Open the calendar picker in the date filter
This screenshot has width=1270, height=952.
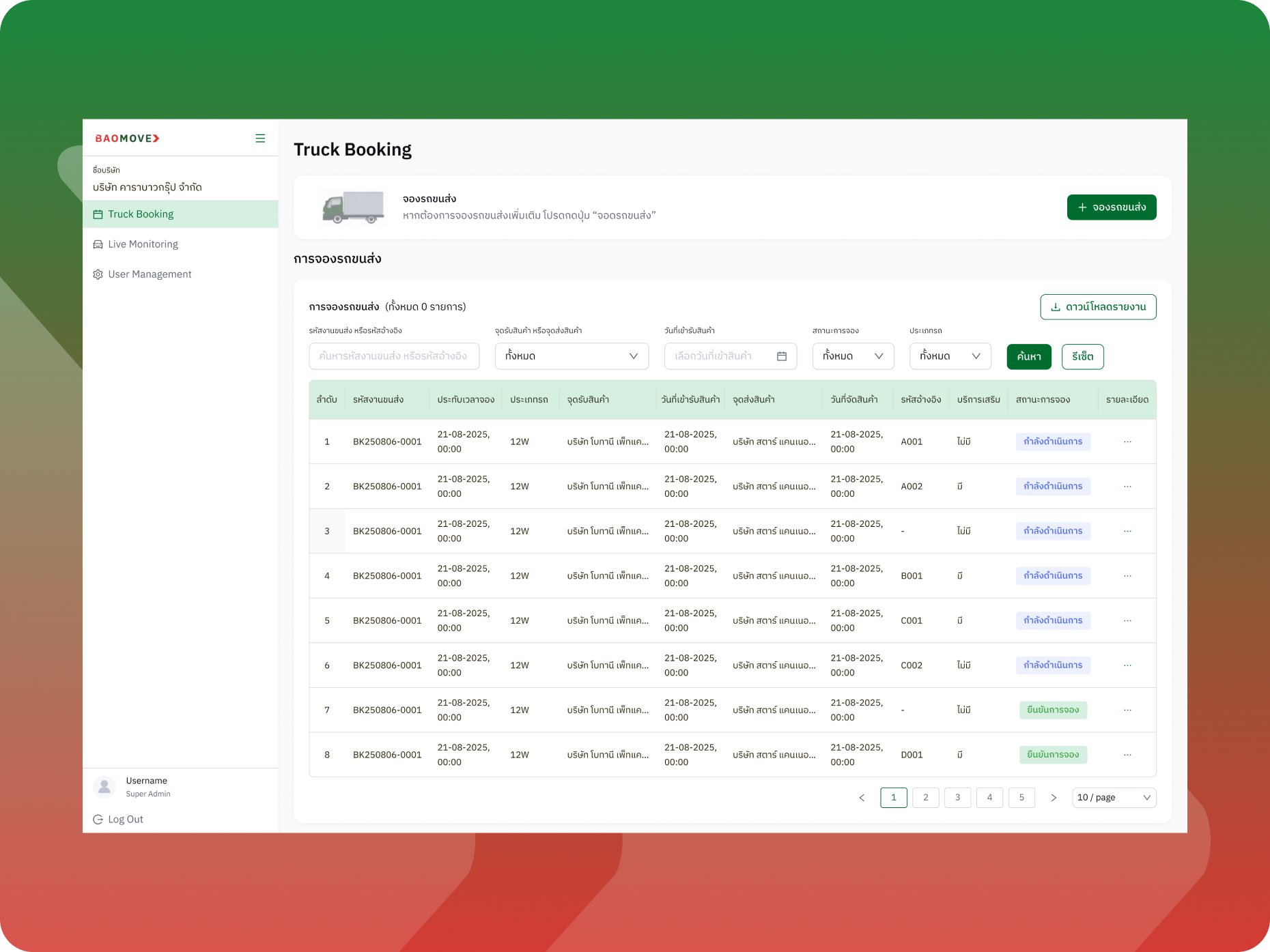pos(782,356)
